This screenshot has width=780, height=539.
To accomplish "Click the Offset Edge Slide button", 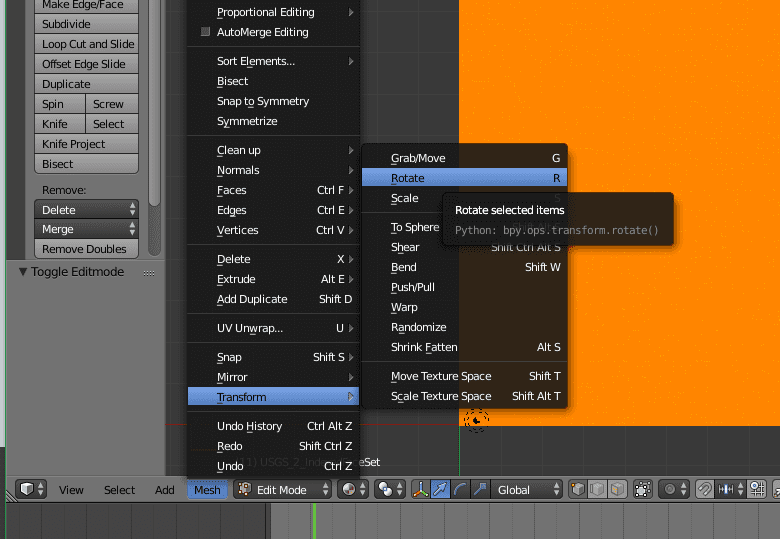I will coord(87,64).
